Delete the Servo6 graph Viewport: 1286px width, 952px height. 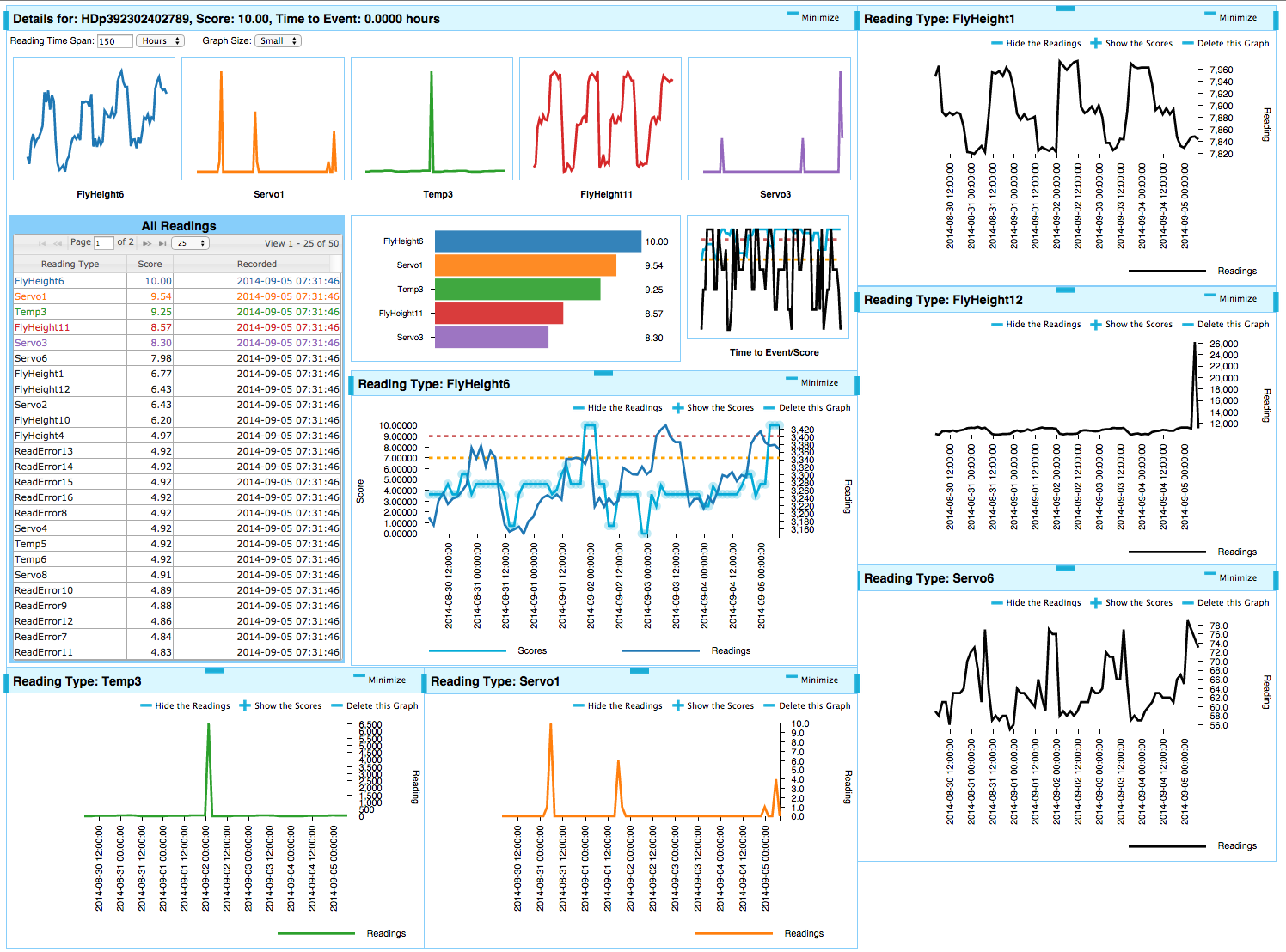pyautogui.click(x=1226, y=602)
